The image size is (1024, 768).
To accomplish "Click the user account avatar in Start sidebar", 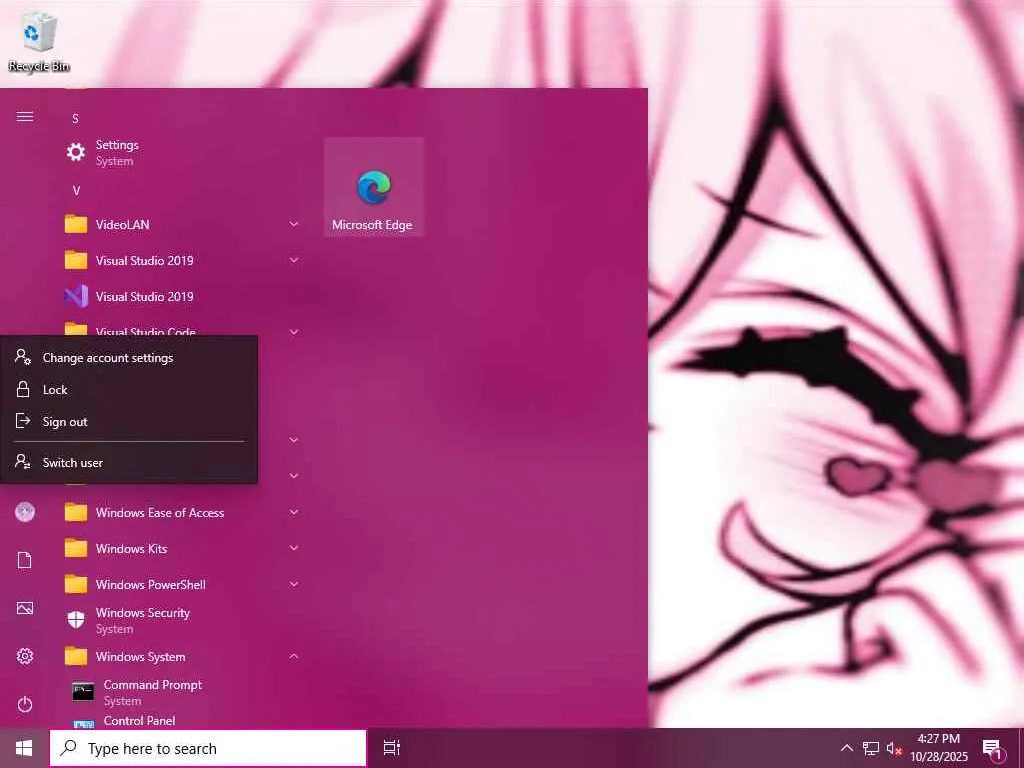I will coord(25,512).
